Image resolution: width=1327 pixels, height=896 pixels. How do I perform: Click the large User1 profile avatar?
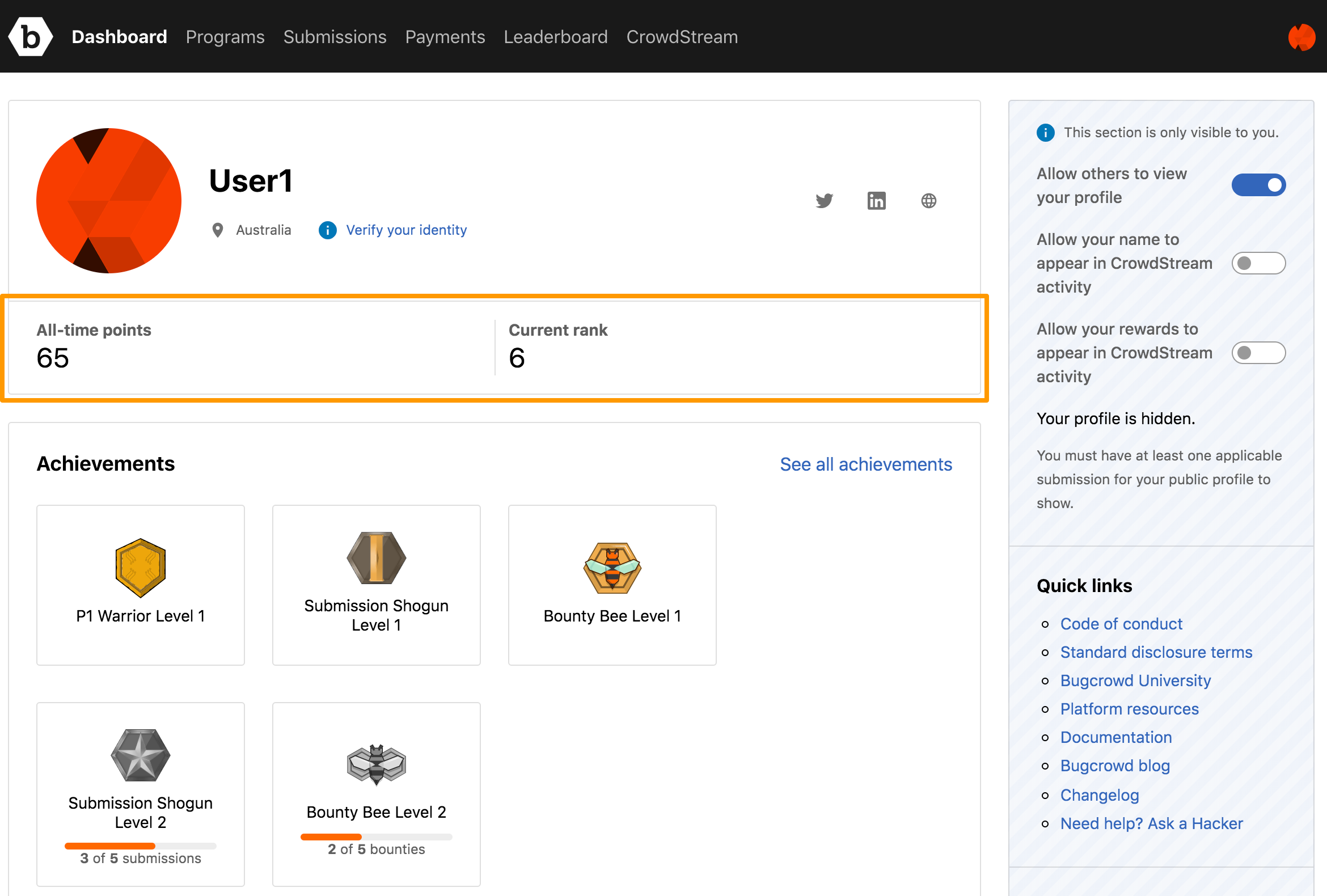pyautogui.click(x=108, y=200)
